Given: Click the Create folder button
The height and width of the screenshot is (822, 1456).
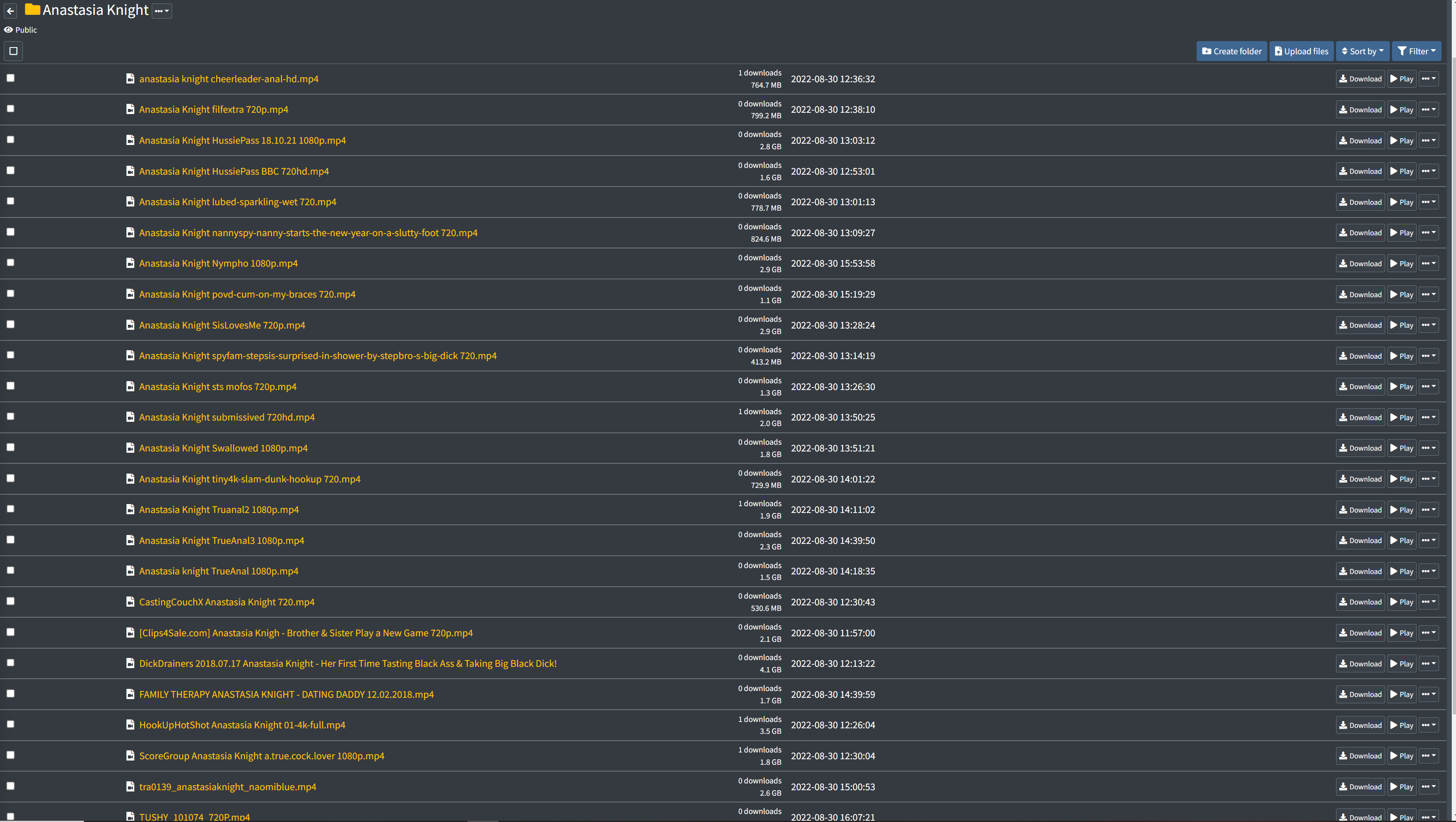Looking at the screenshot, I should click(1231, 51).
